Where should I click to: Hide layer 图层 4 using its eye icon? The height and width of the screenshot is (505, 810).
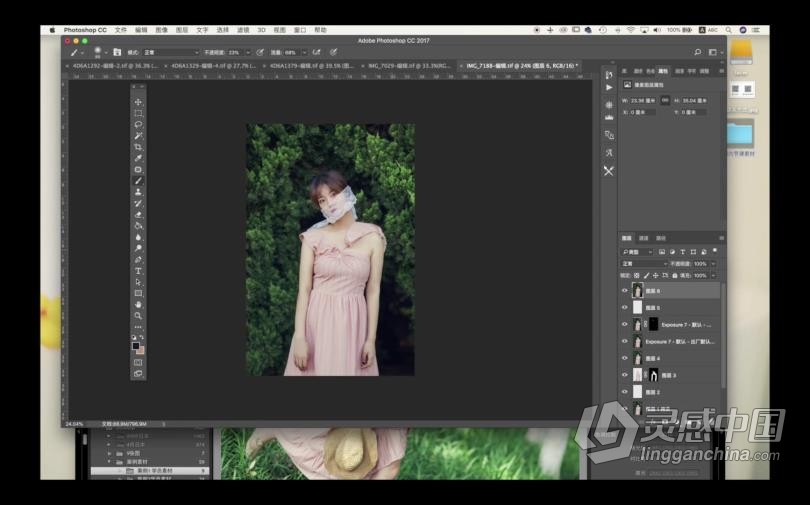tap(625, 358)
